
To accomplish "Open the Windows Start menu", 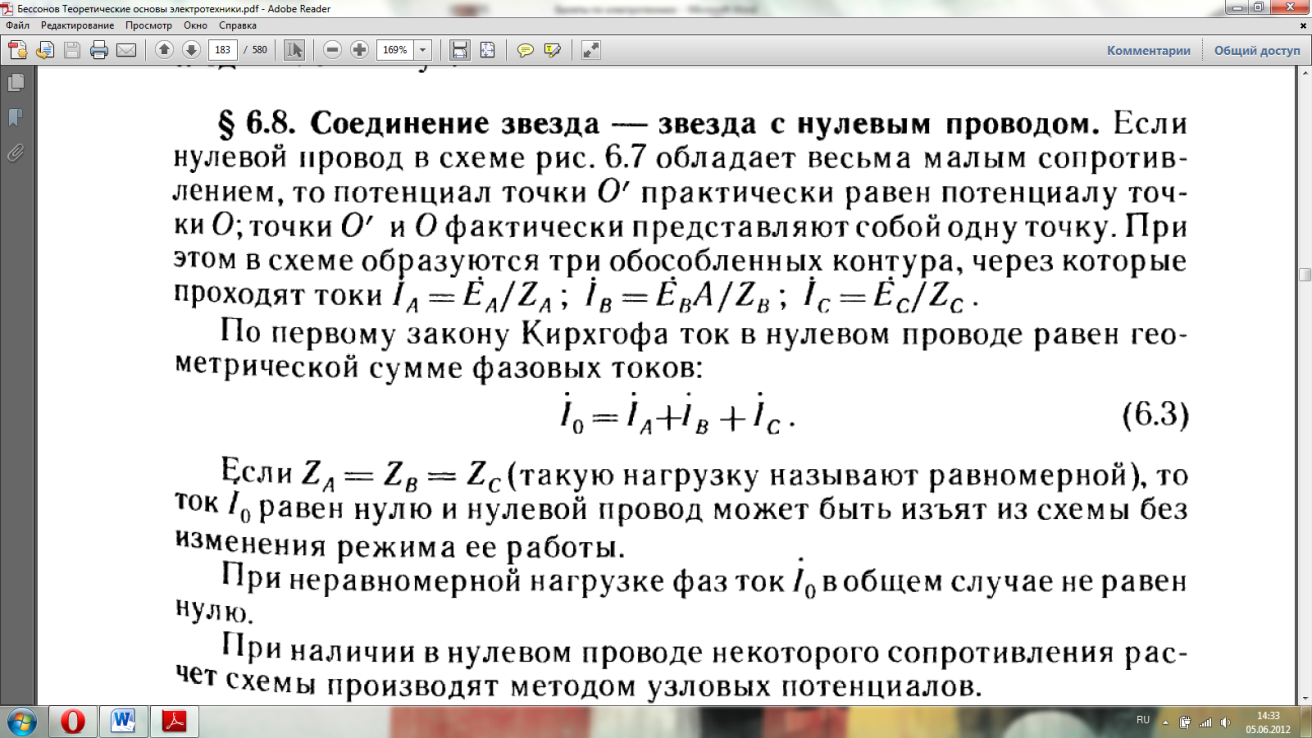I will tap(22, 721).
